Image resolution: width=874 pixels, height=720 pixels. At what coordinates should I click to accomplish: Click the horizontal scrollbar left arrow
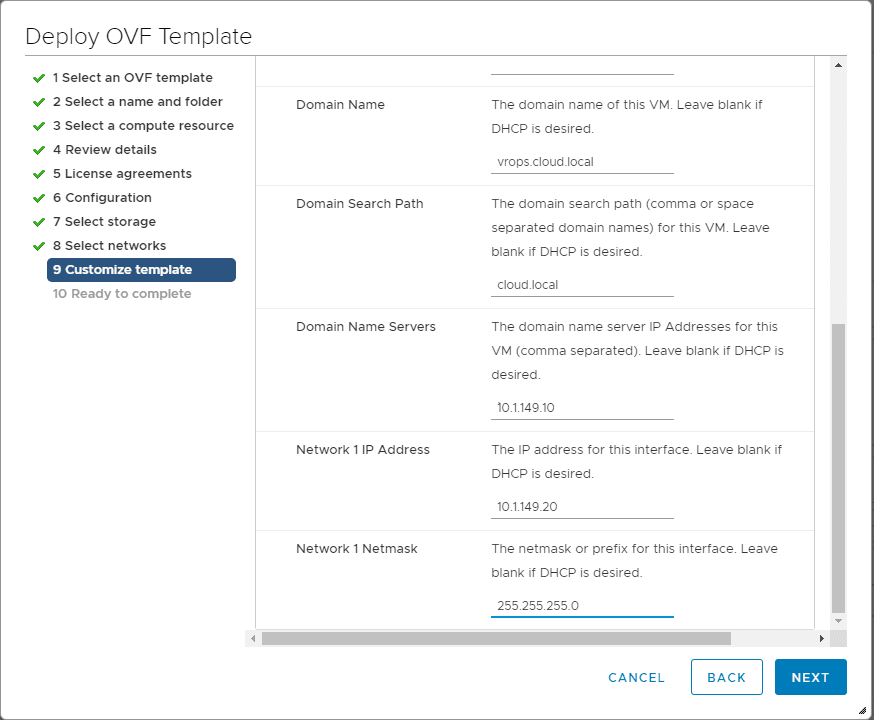coord(253,638)
